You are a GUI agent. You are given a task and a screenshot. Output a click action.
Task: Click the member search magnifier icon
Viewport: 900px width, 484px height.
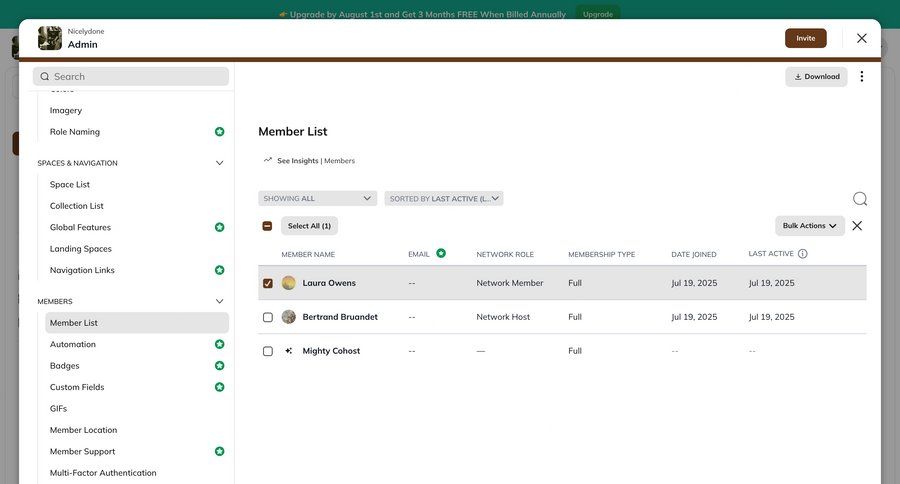coord(859,199)
